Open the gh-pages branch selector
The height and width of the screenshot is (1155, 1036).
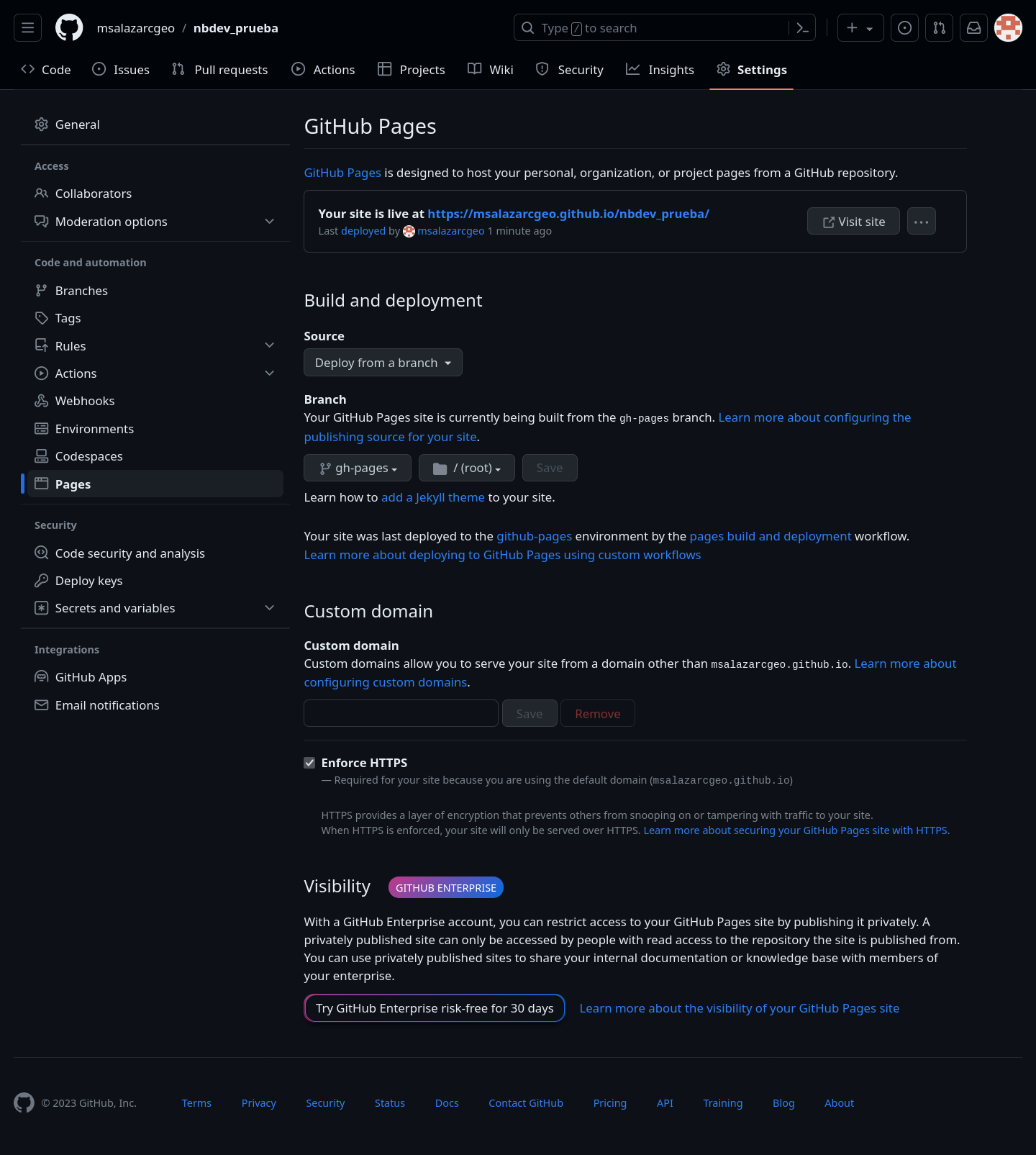358,468
